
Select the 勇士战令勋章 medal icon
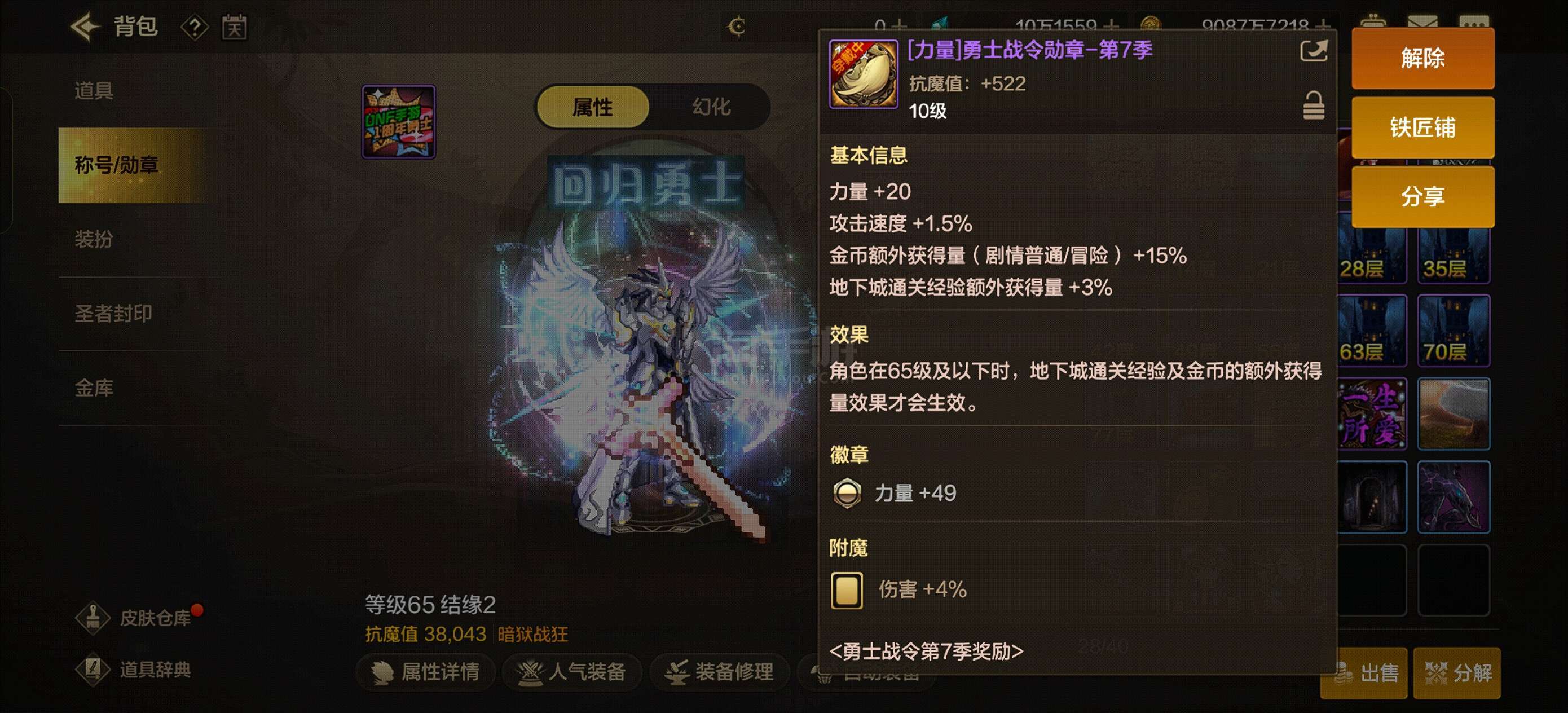863,74
